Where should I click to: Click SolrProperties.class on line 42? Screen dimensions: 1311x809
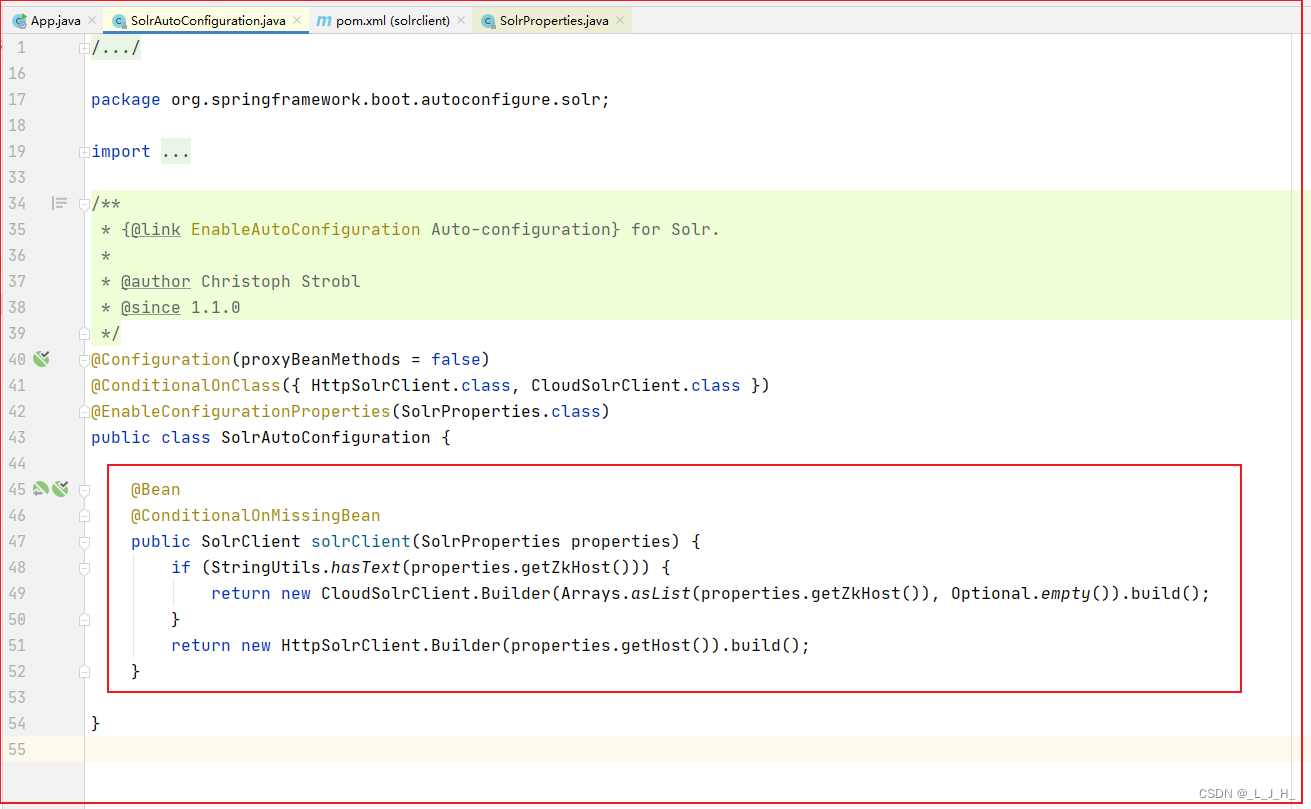point(501,411)
